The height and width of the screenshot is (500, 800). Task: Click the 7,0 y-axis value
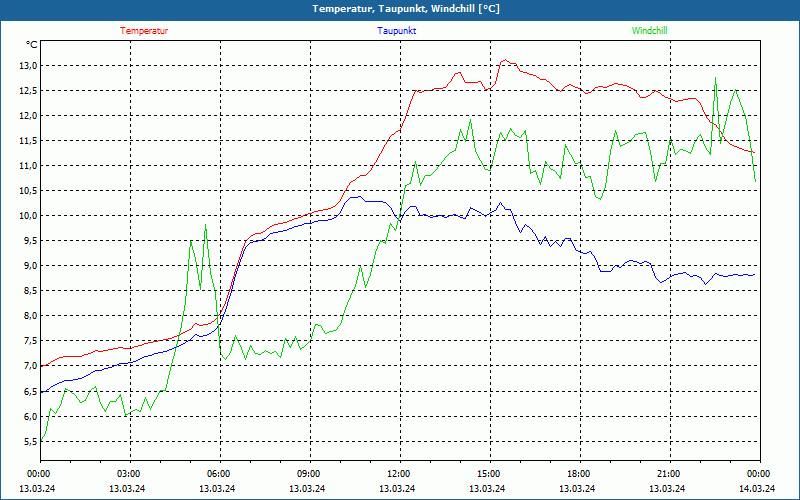pyautogui.click(x=31, y=366)
